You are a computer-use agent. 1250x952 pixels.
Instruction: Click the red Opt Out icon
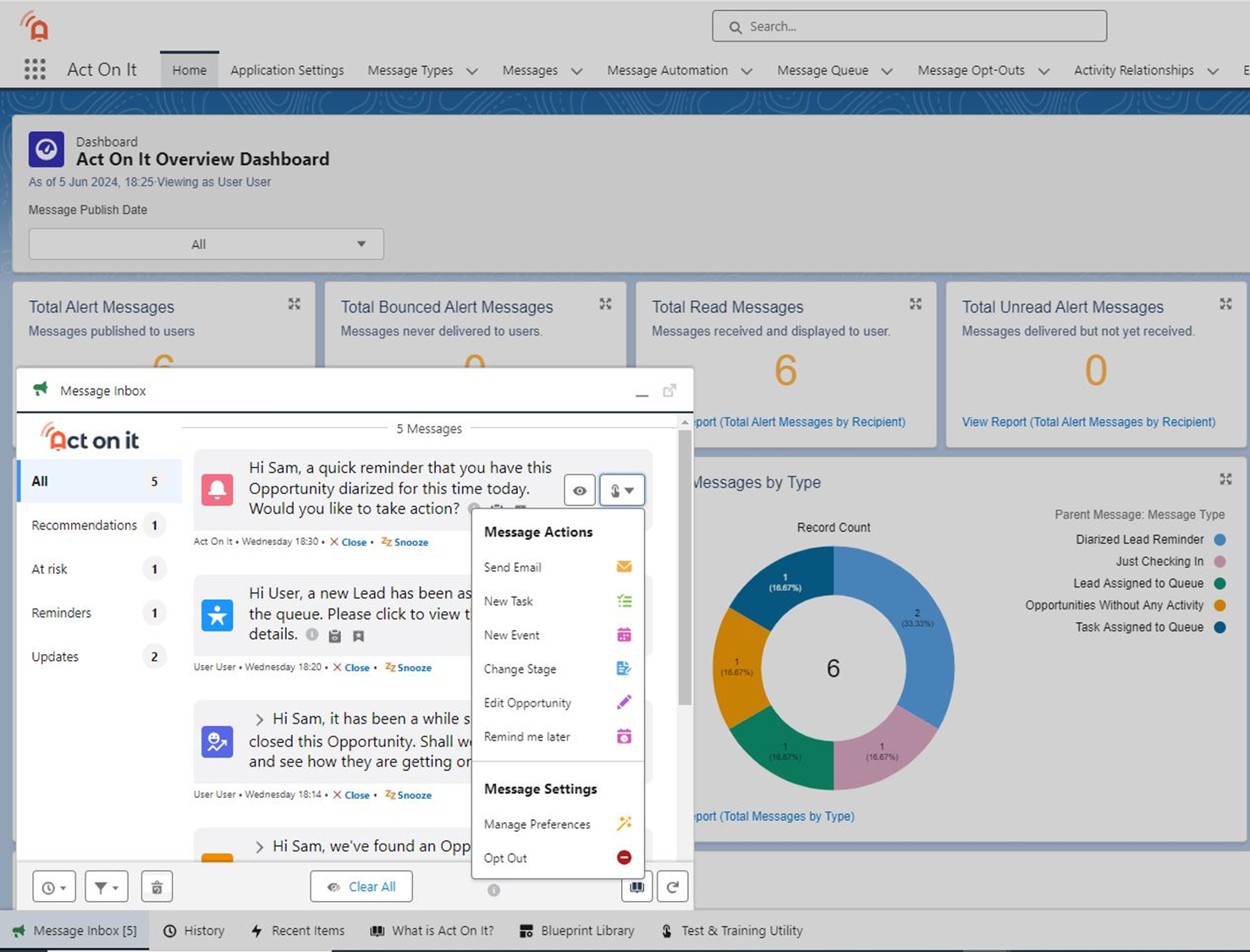[x=624, y=857]
